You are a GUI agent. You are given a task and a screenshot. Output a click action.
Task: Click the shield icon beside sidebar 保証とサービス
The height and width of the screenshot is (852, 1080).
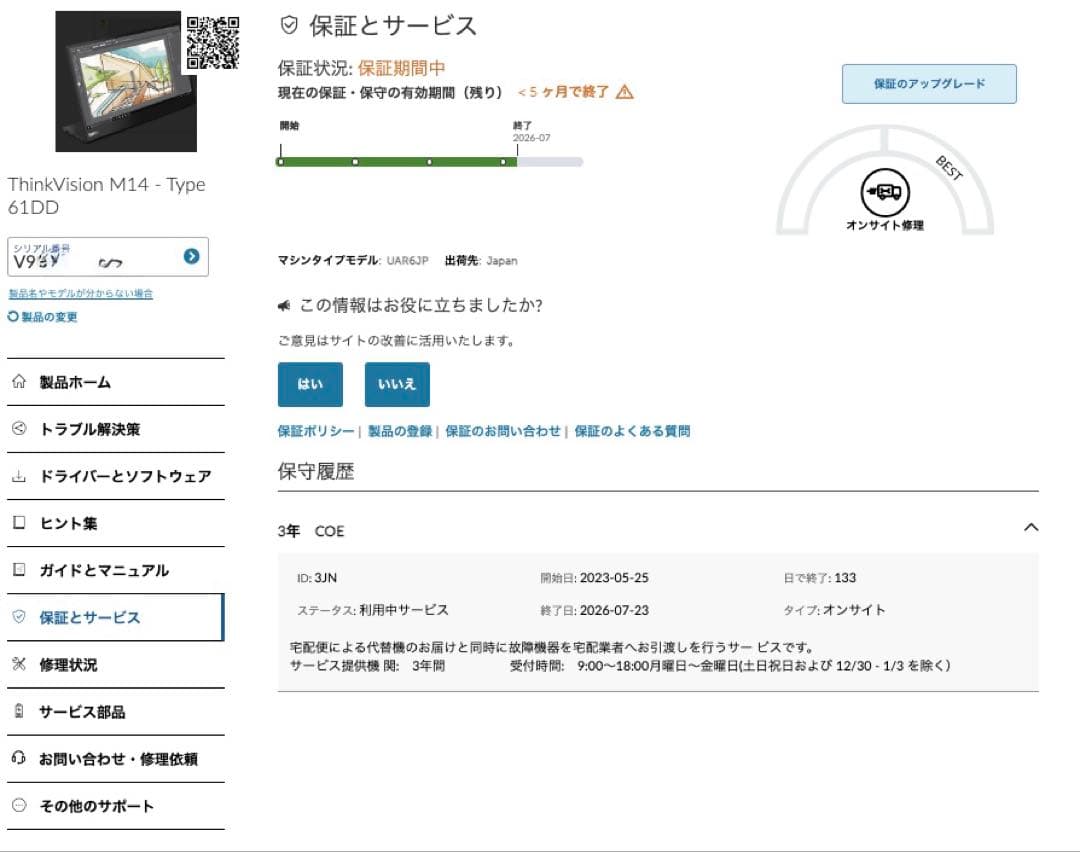click(19, 616)
